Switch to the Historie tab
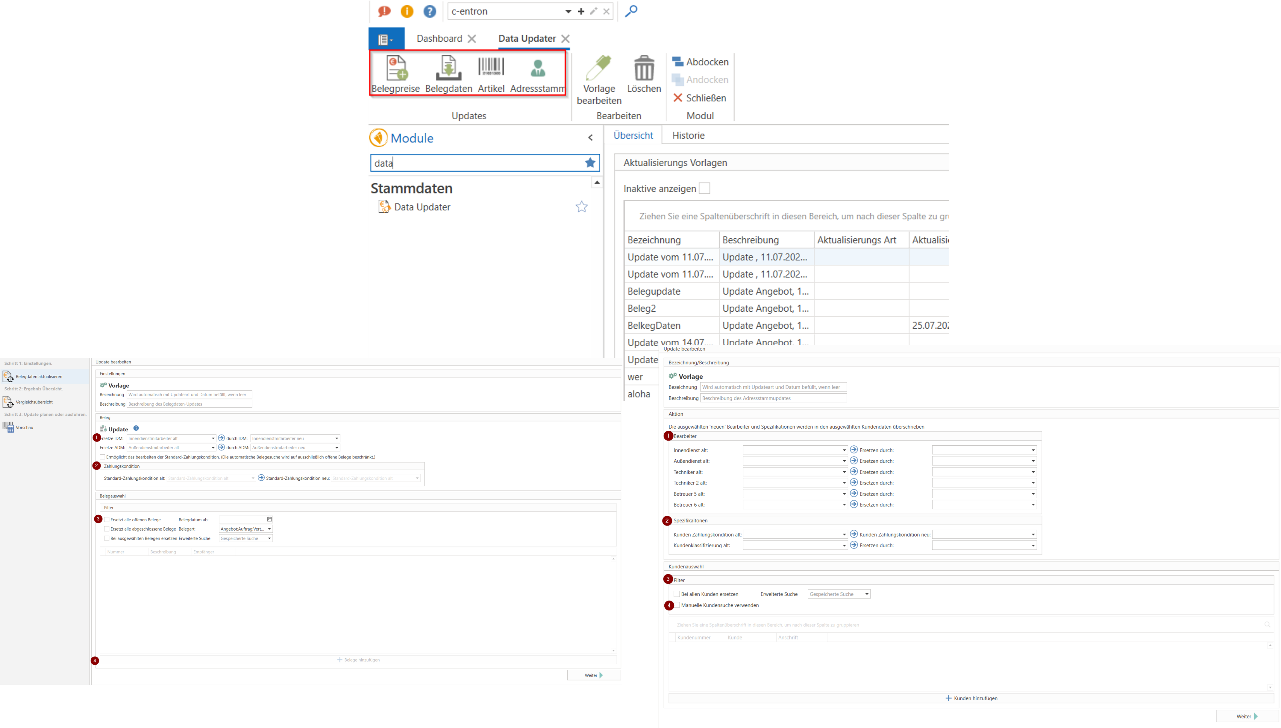This screenshot has height=728, width=1281. tap(688, 136)
